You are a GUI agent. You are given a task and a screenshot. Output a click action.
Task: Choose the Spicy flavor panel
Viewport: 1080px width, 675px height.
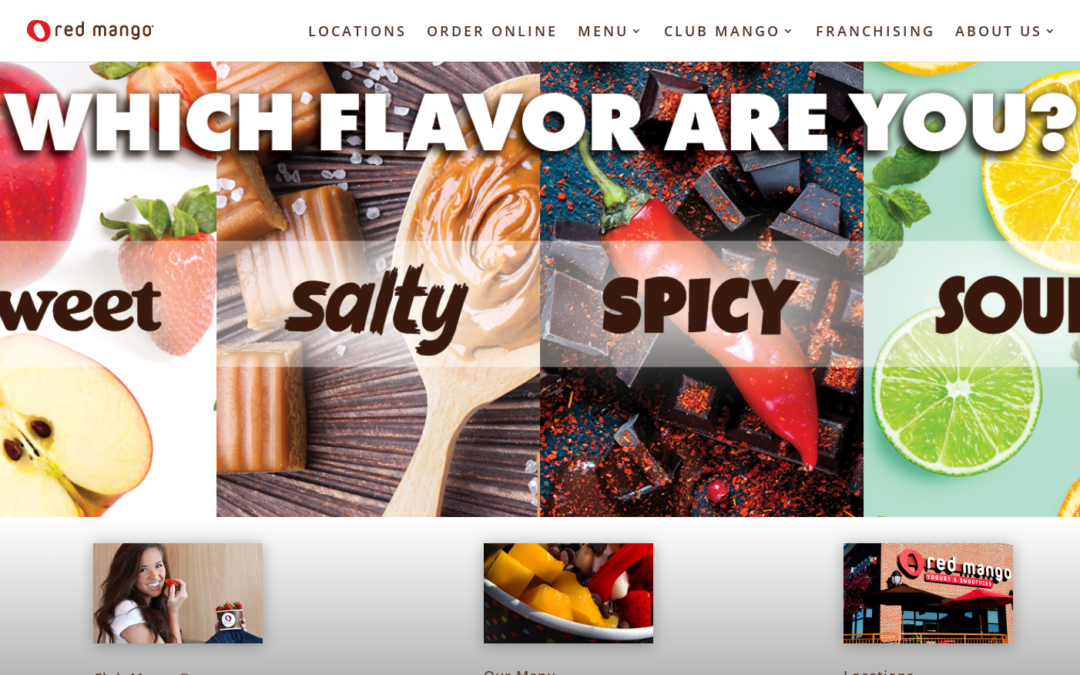click(701, 289)
